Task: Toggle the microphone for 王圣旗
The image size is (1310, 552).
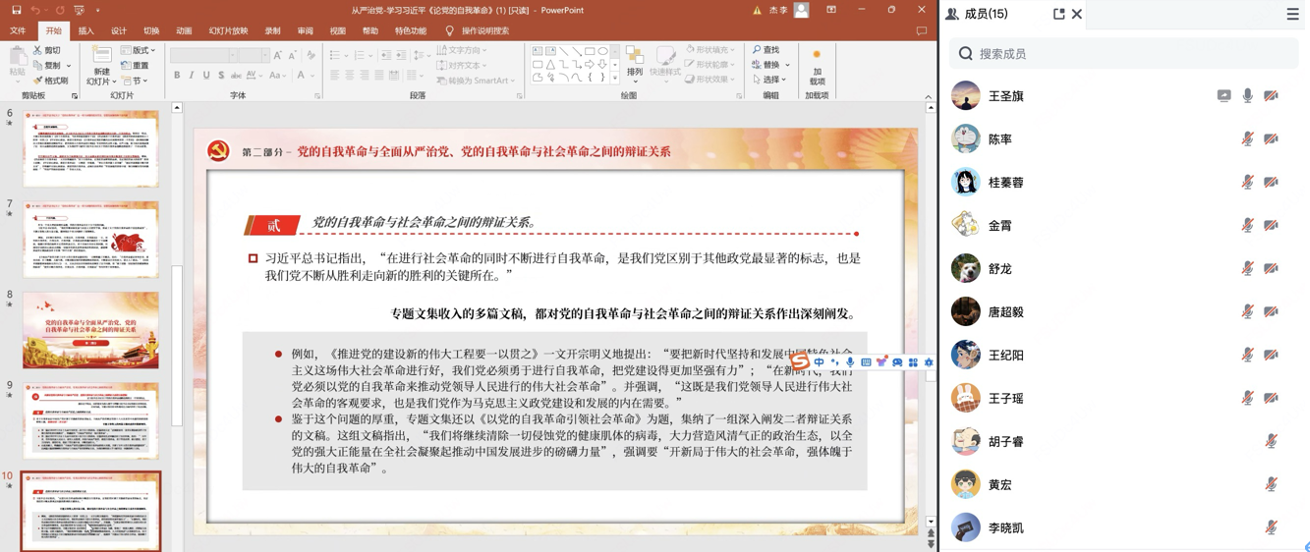Action: pos(1247,96)
